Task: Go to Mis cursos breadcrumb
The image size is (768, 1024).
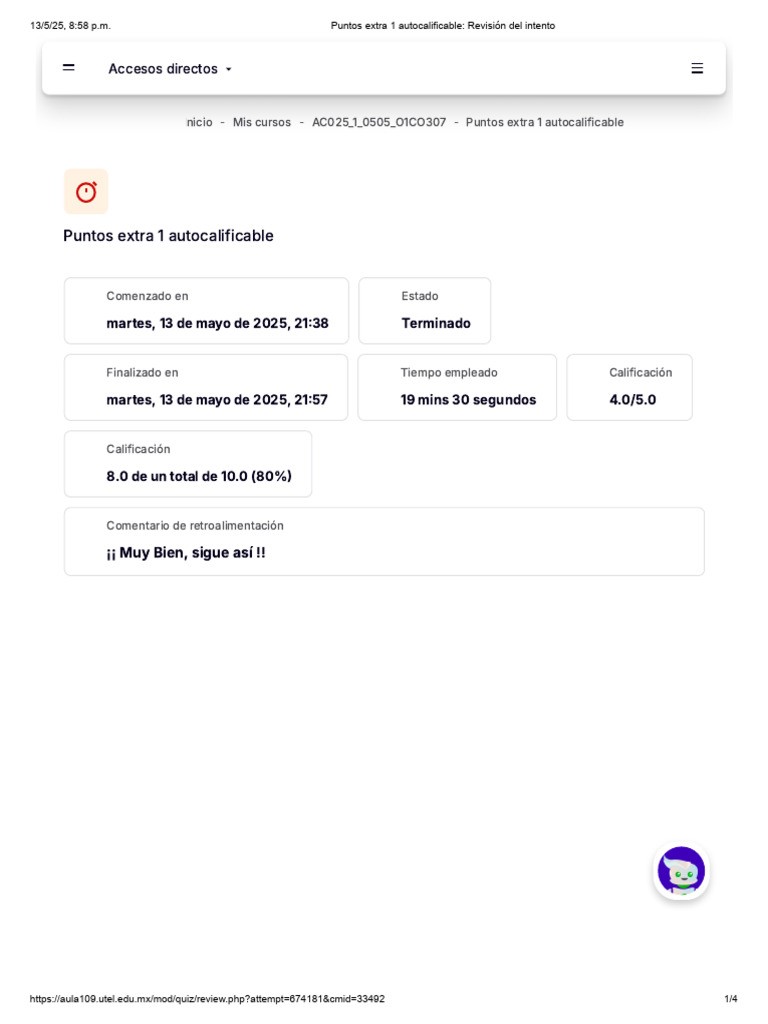Action: (262, 122)
